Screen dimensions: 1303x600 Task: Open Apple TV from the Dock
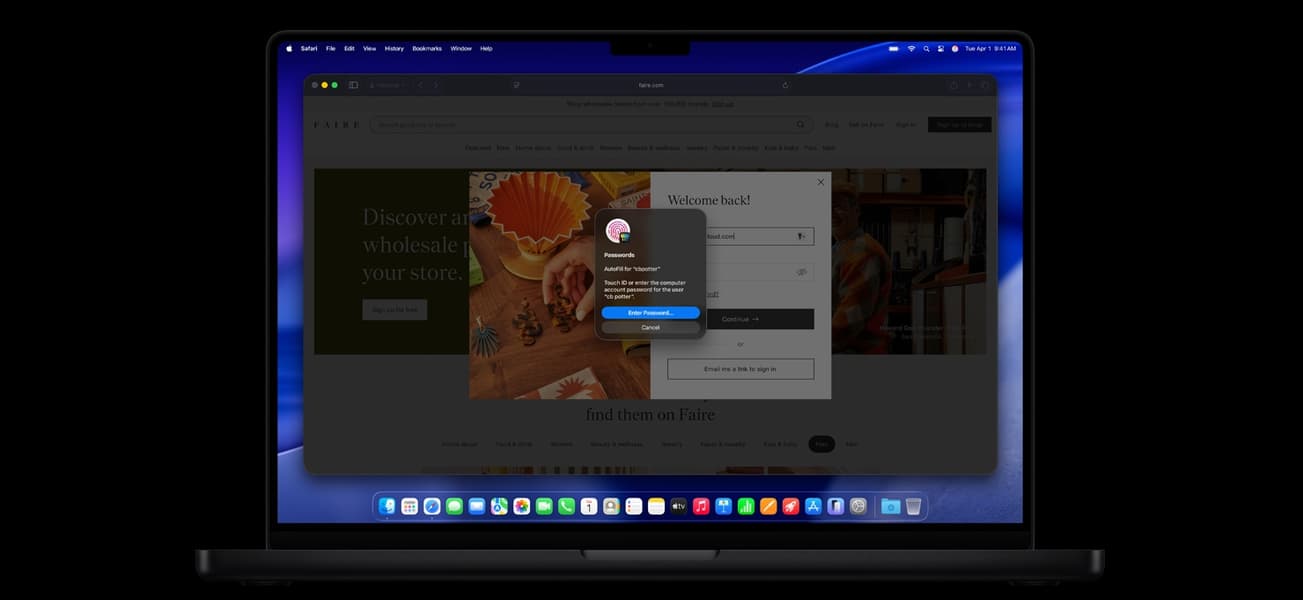pos(679,507)
